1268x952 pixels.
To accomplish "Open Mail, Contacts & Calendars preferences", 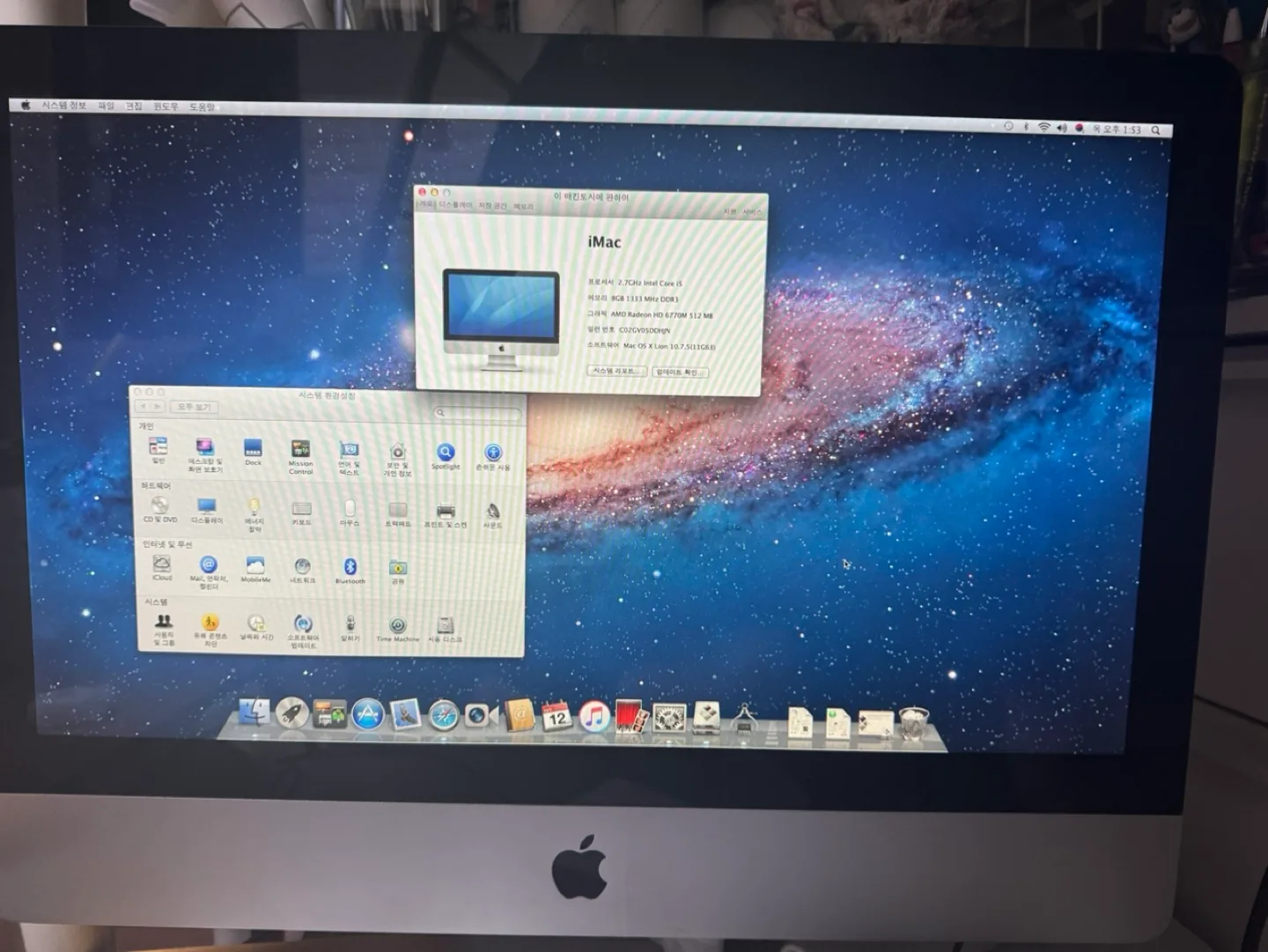I will (x=208, y=572).
